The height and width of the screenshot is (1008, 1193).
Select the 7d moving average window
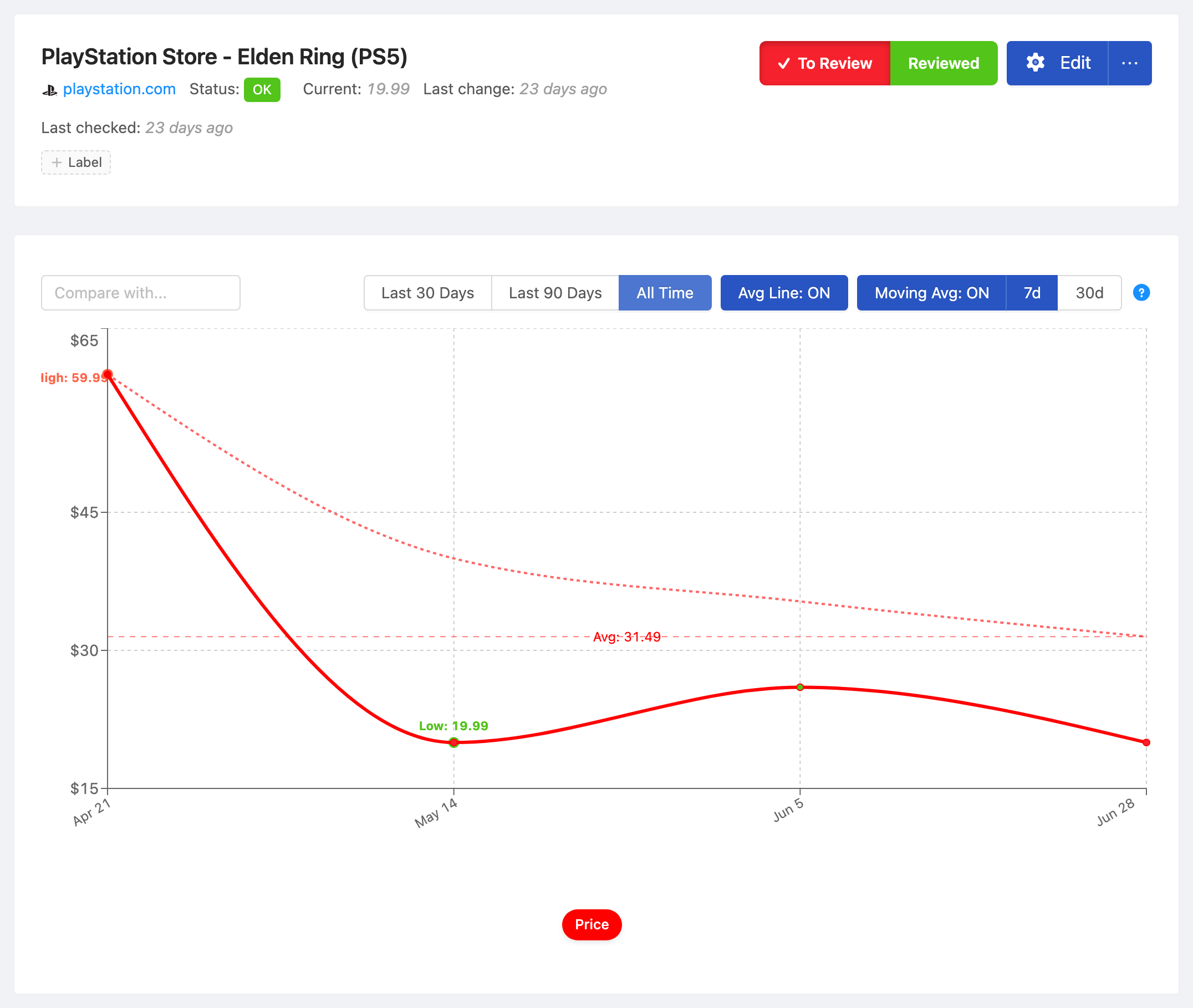pos(1032,293)
